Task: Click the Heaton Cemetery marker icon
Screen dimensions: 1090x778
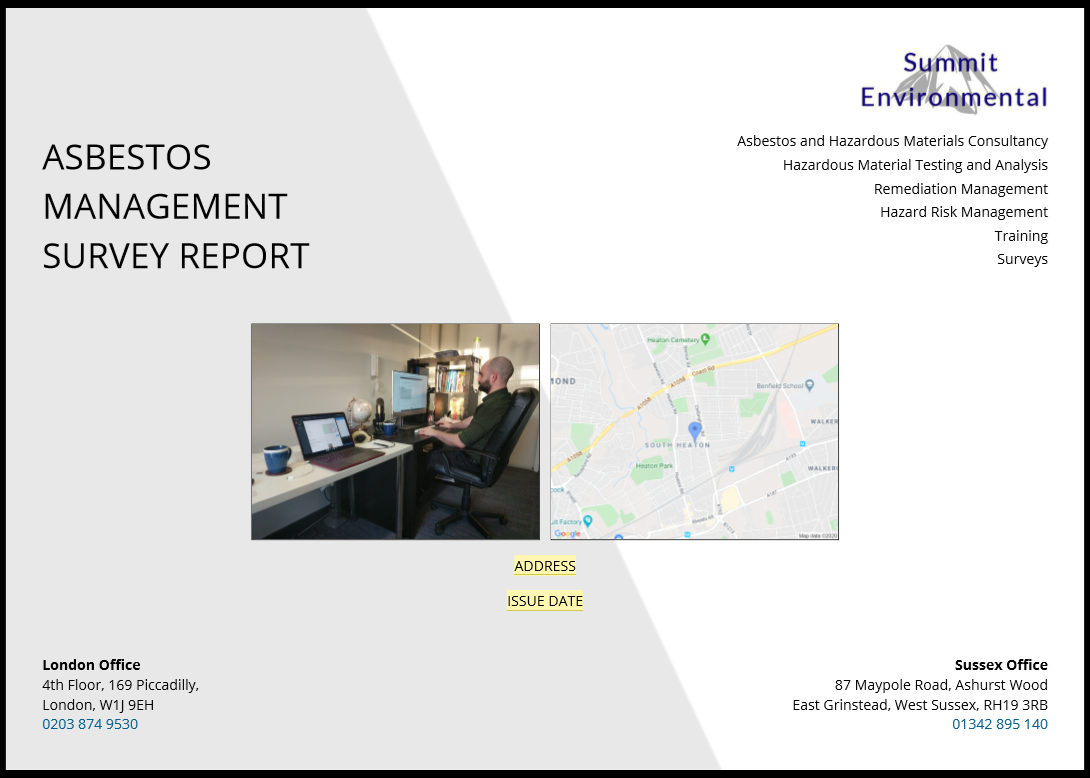Action: click(704, 340)
